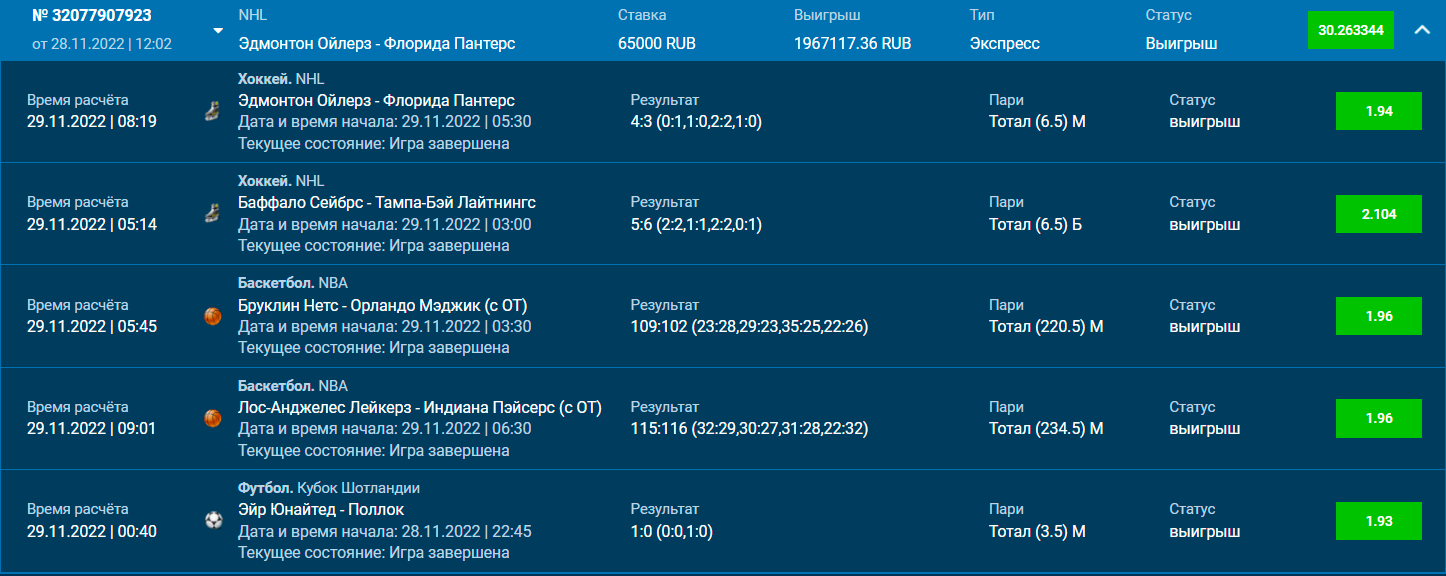Click settlement time 29.11.2022 | 05:45
1446x576 pixels.
pos(92,326)
